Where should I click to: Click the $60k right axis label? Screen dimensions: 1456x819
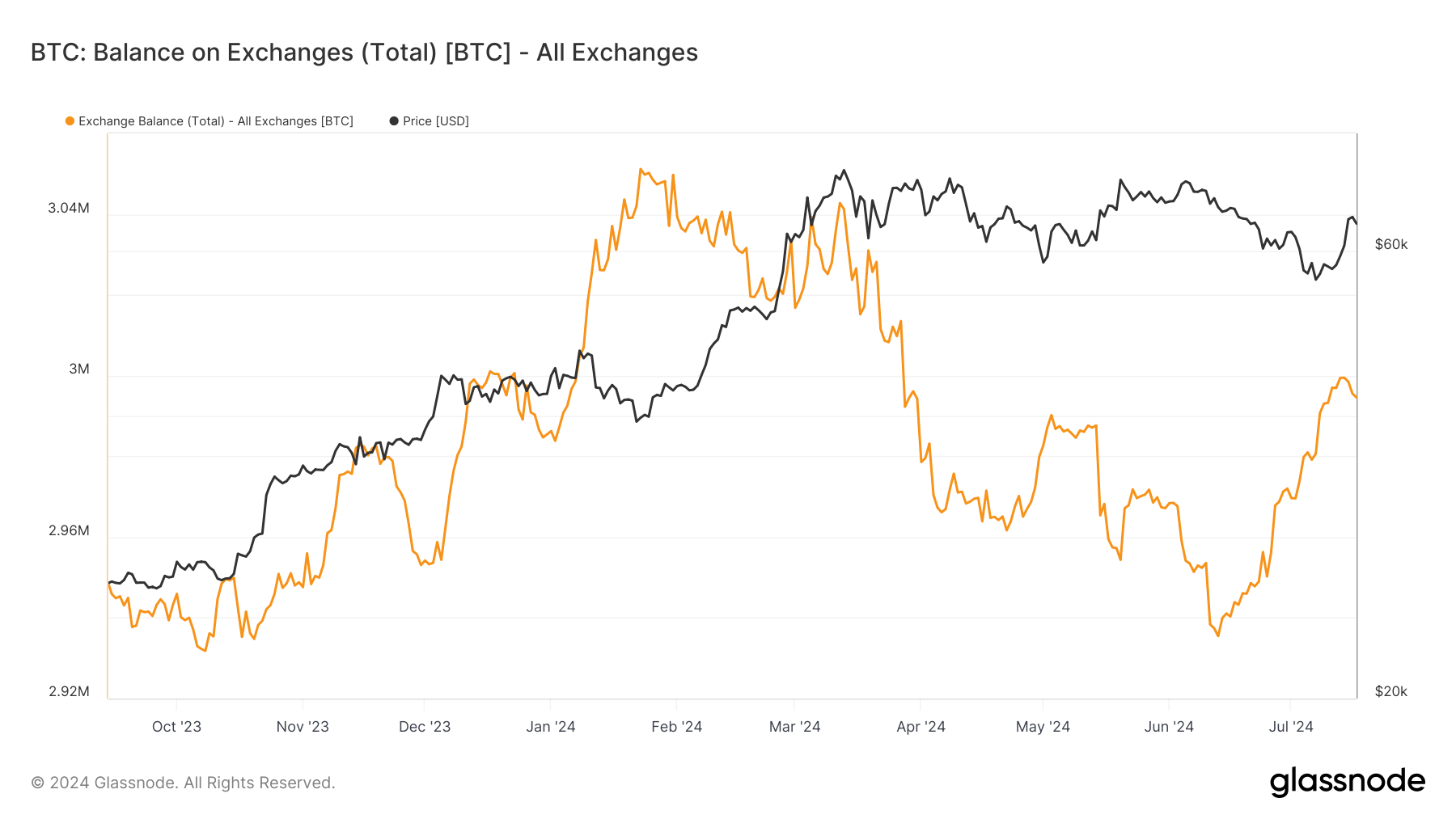click(x=1391, y=244)
